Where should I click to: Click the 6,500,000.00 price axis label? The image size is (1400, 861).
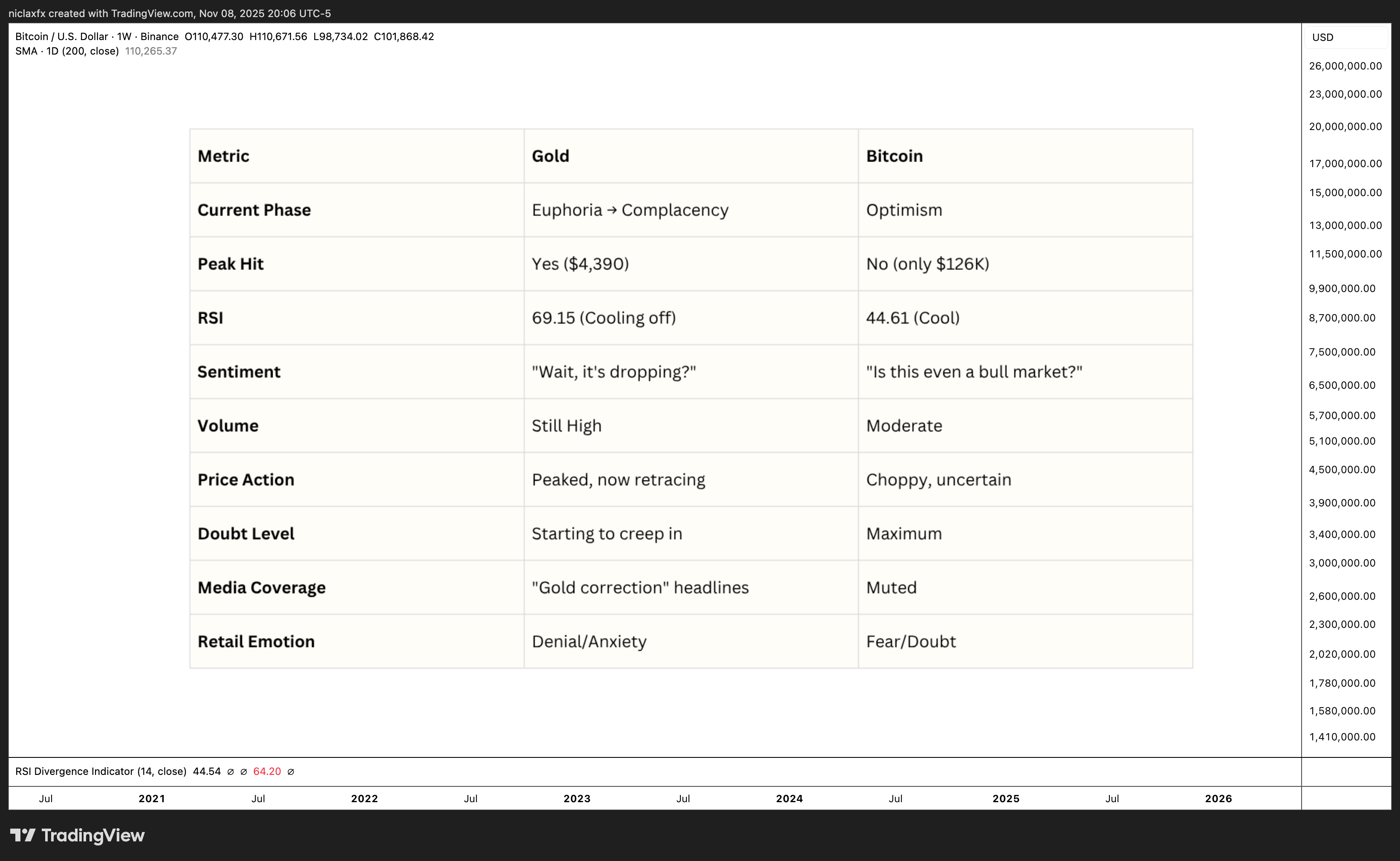pos(1342,385)
